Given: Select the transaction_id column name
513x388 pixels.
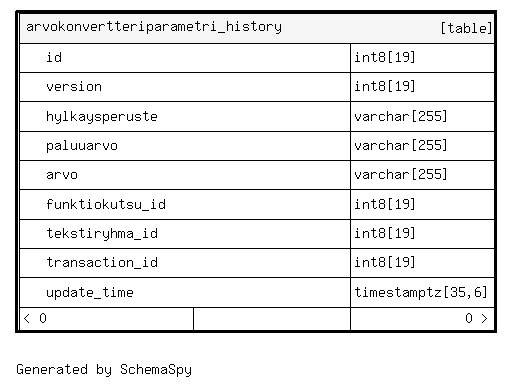Looking at the screenshot, I should (x=102, y=263).
